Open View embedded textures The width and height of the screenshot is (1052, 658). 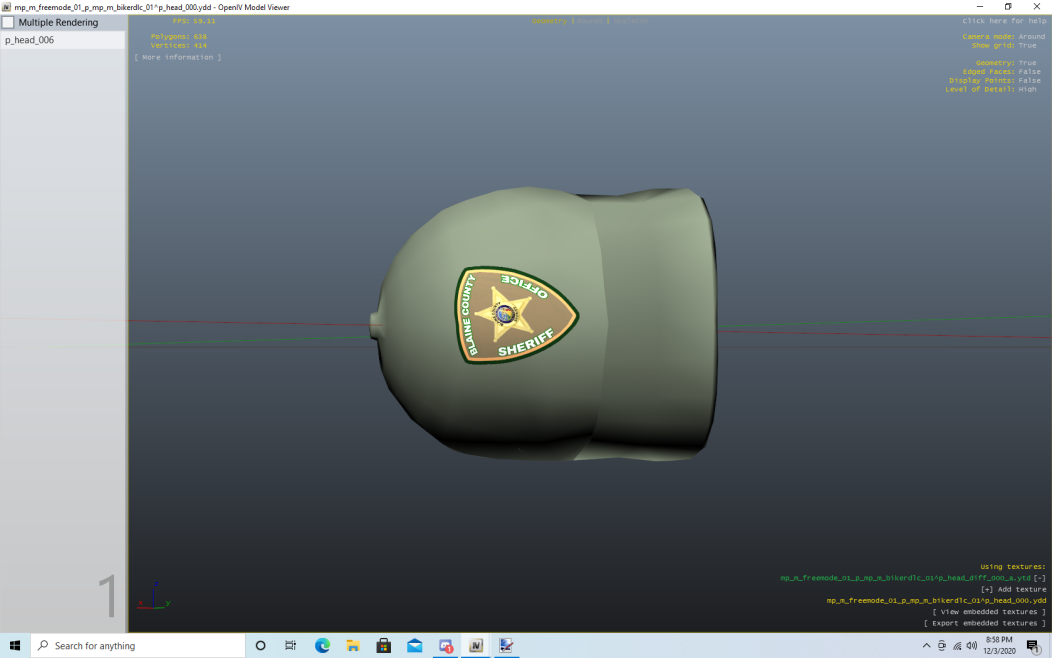(989, 612)
